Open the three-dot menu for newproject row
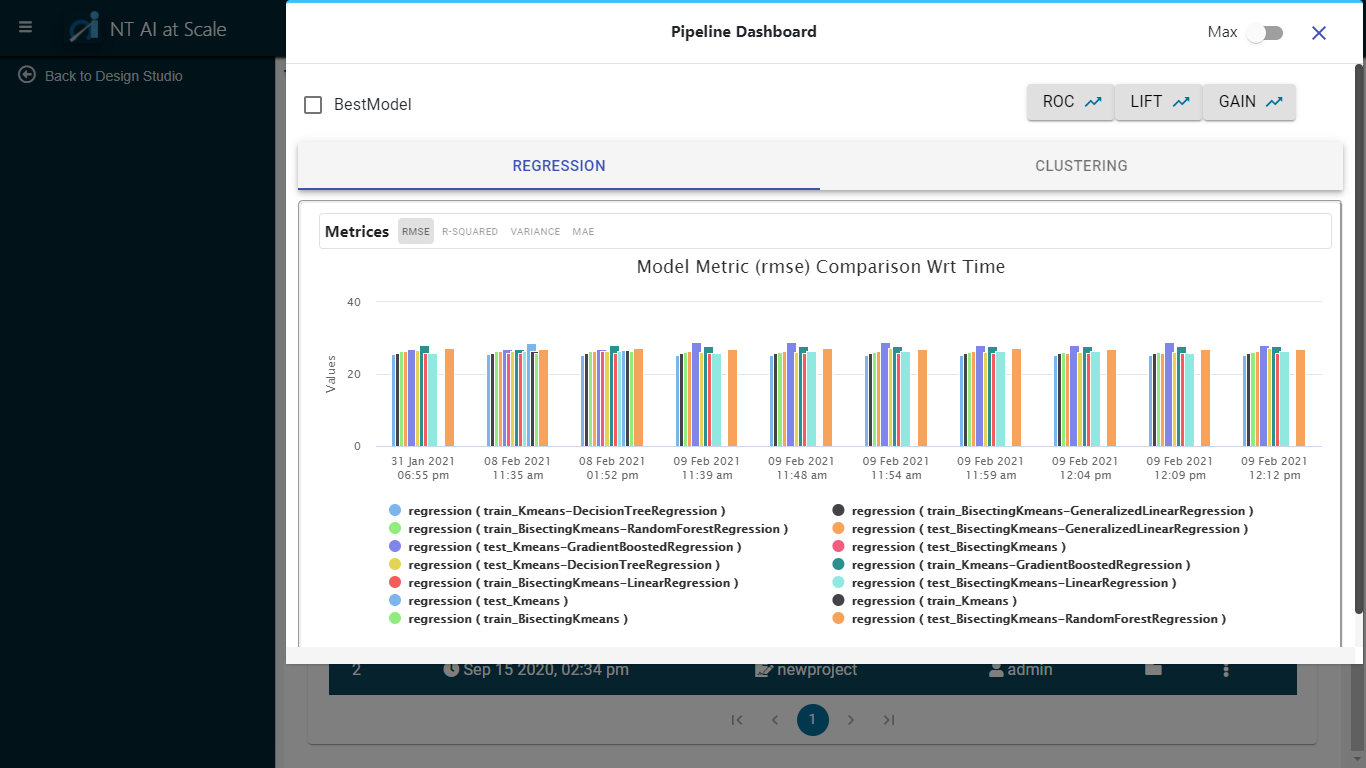Image resolution: width=1366 pixels, height=768 pixels. [x=1226, y=670]
